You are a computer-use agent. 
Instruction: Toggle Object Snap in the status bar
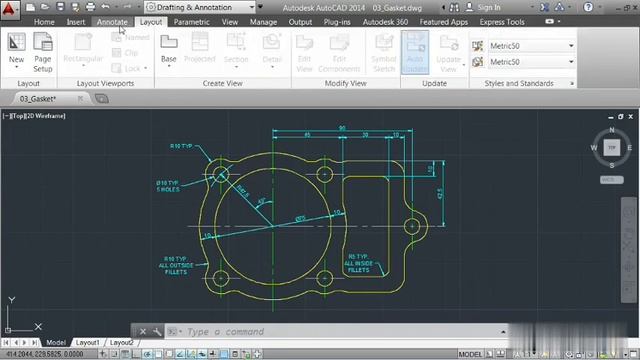158,354
